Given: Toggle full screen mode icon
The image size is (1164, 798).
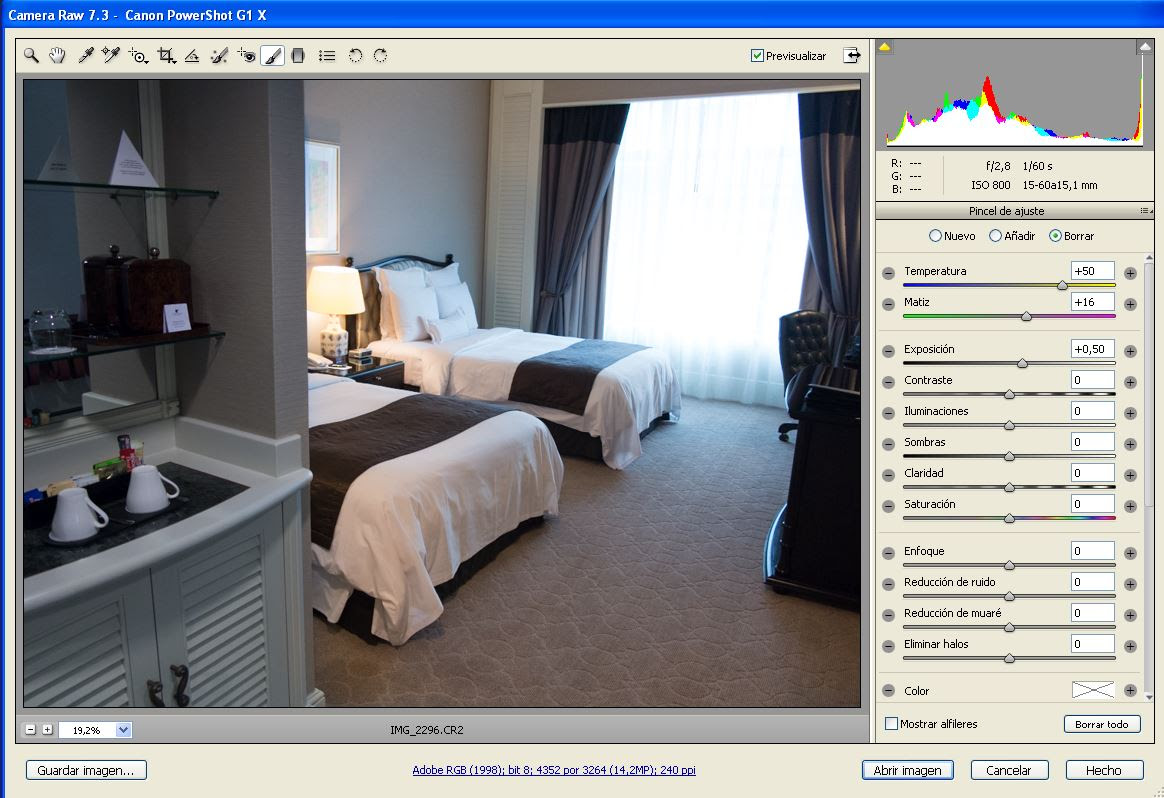Looking at the screenshot, I should (851, 56).
